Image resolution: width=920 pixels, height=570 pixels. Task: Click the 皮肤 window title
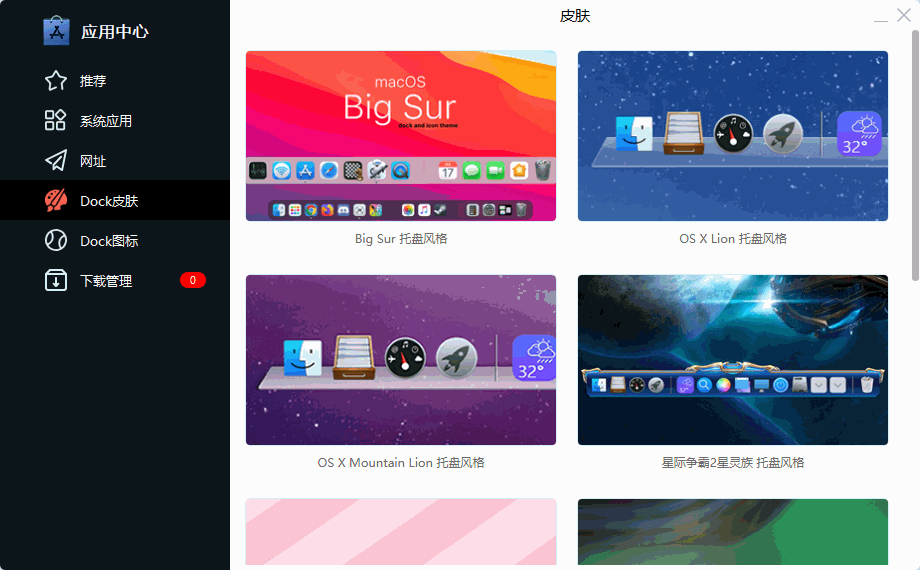pyautogui.click(x=574, y=16)
